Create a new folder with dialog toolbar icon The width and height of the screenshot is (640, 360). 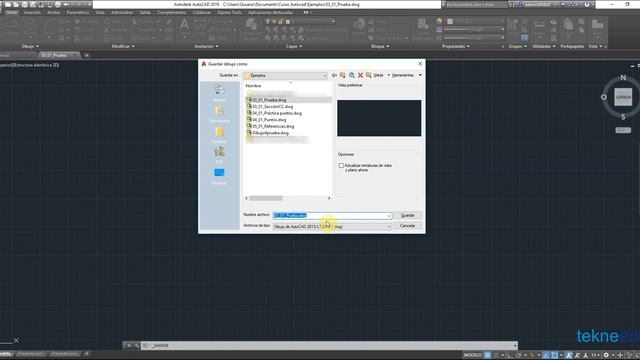point(368,75)
